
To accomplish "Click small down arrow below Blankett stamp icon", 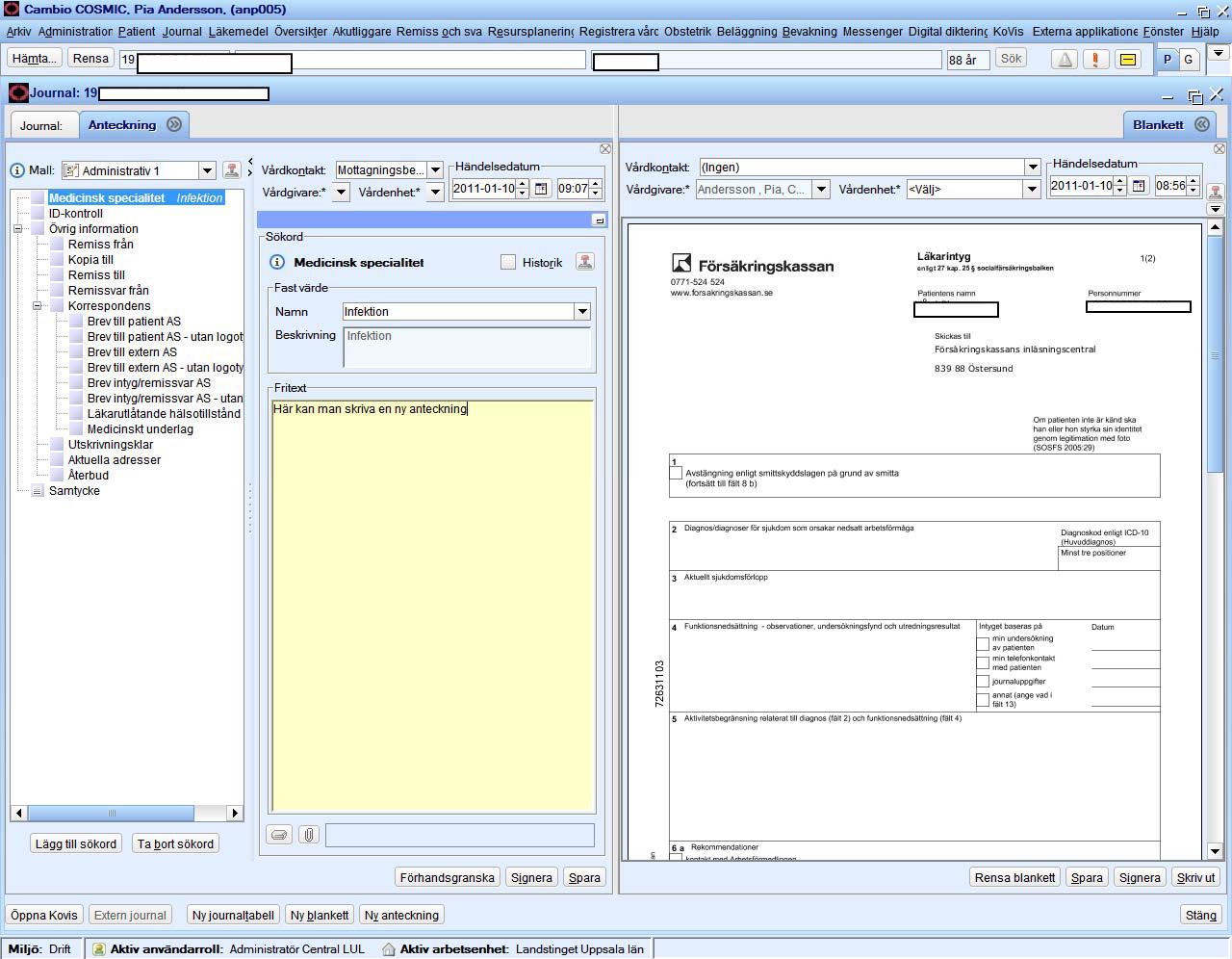I will coord(1216,209).
